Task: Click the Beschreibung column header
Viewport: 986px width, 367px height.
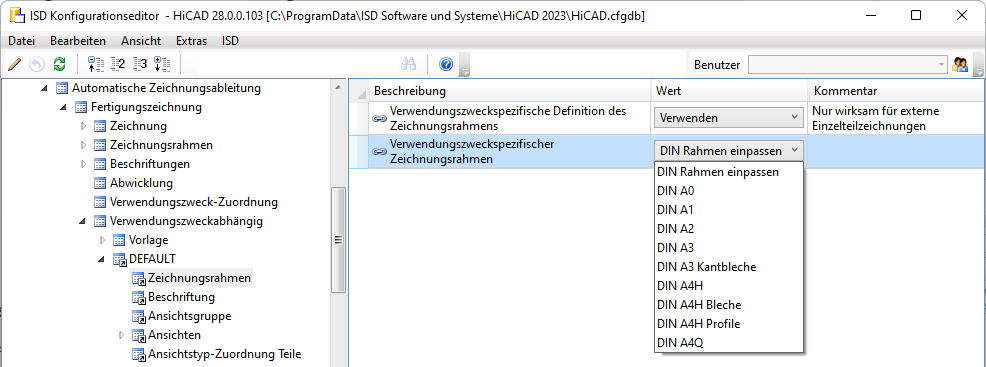Action: click(x=509, y=91)
